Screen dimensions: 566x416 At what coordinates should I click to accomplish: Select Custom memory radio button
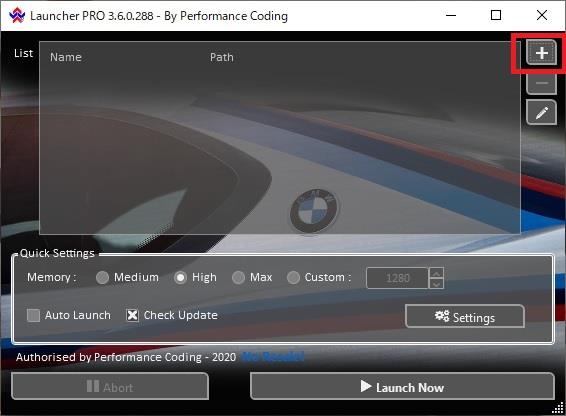point(293,277)
